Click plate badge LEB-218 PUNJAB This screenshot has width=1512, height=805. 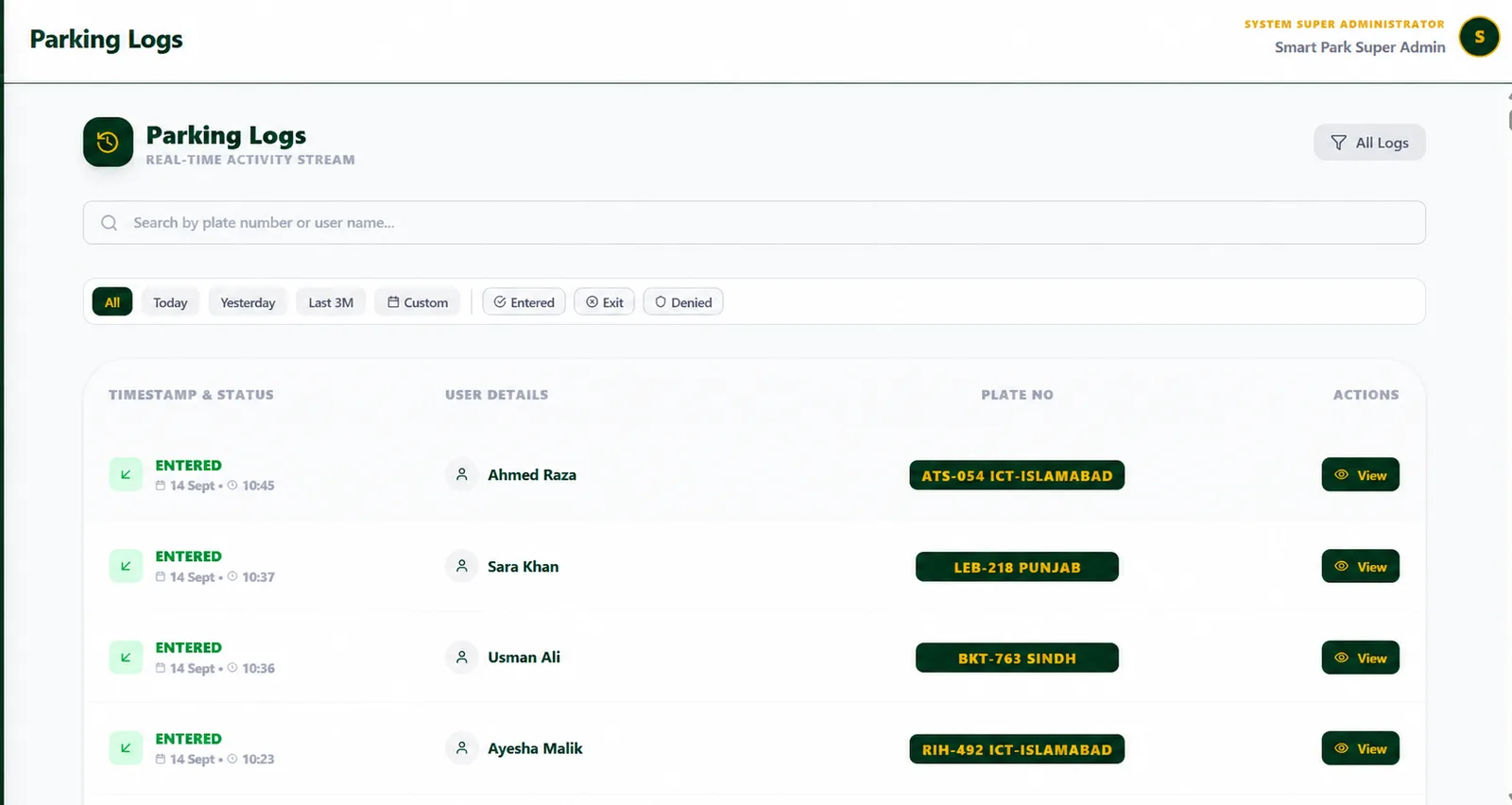coord(1017,567)
